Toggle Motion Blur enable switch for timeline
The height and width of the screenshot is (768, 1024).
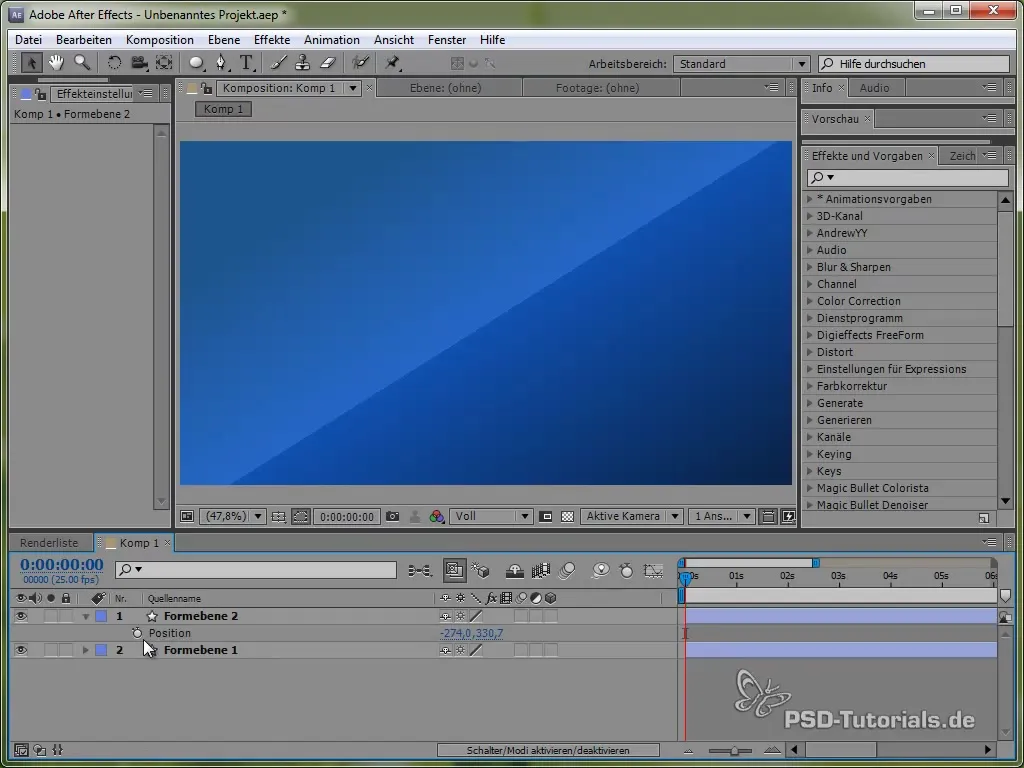[x=568, y=571]
